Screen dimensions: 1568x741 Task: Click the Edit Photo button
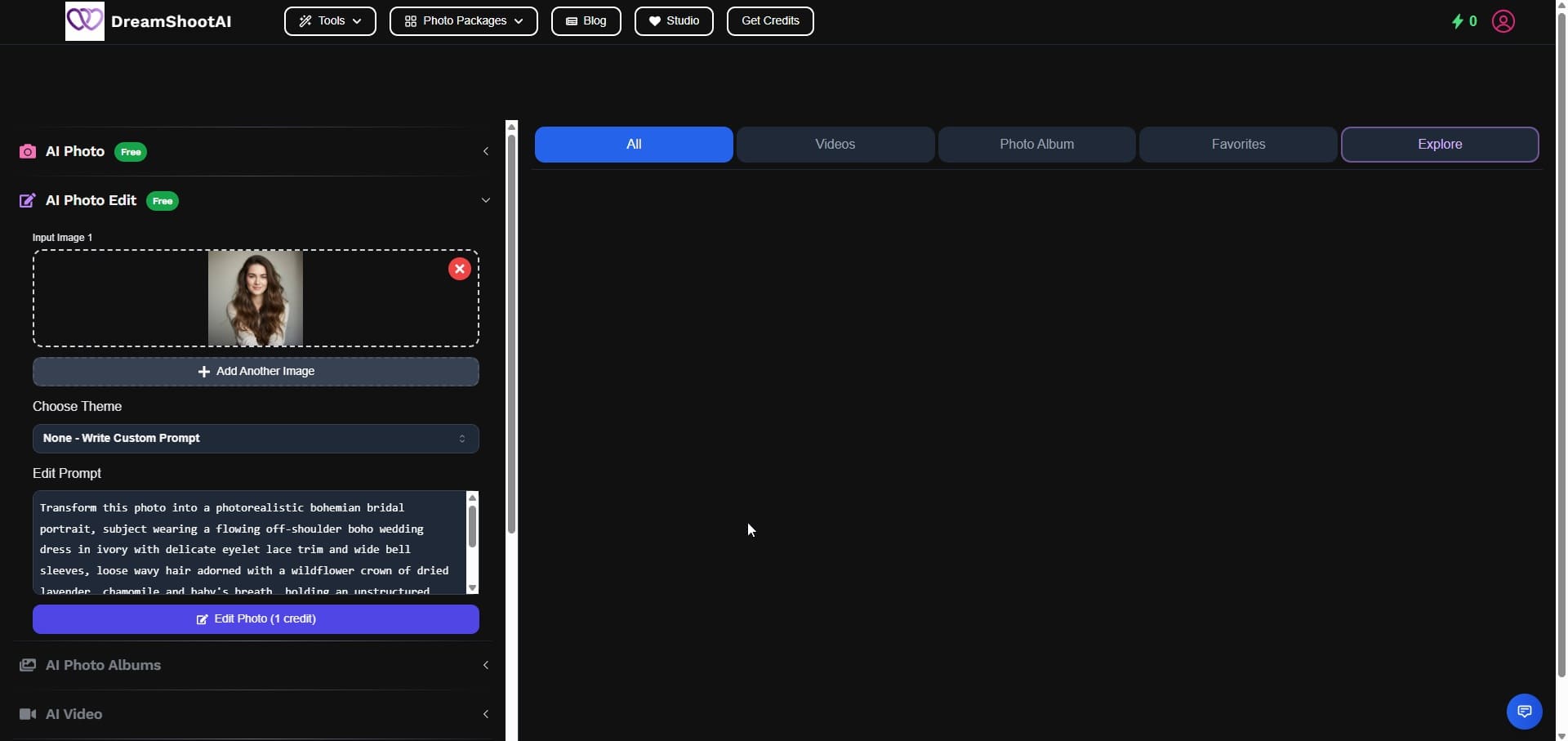click(x=256, y=619)
